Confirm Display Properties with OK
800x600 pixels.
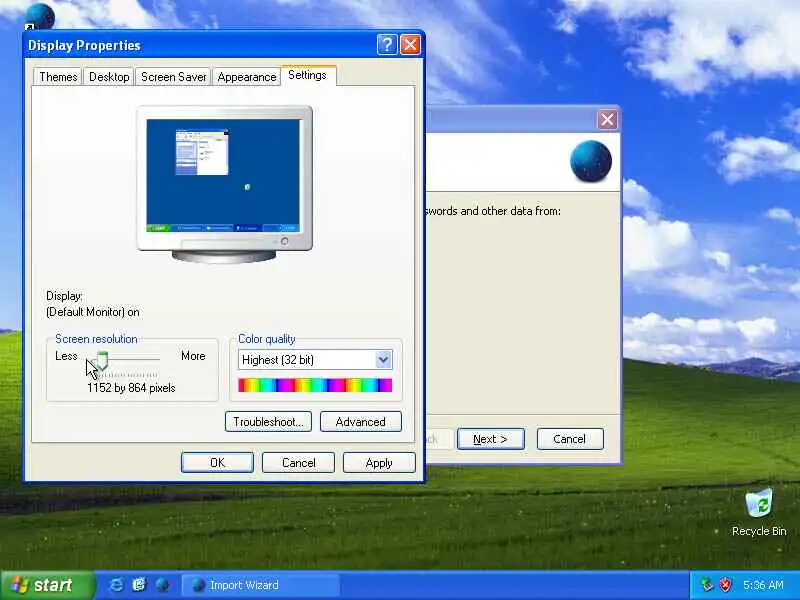click(x=217, y=462)
